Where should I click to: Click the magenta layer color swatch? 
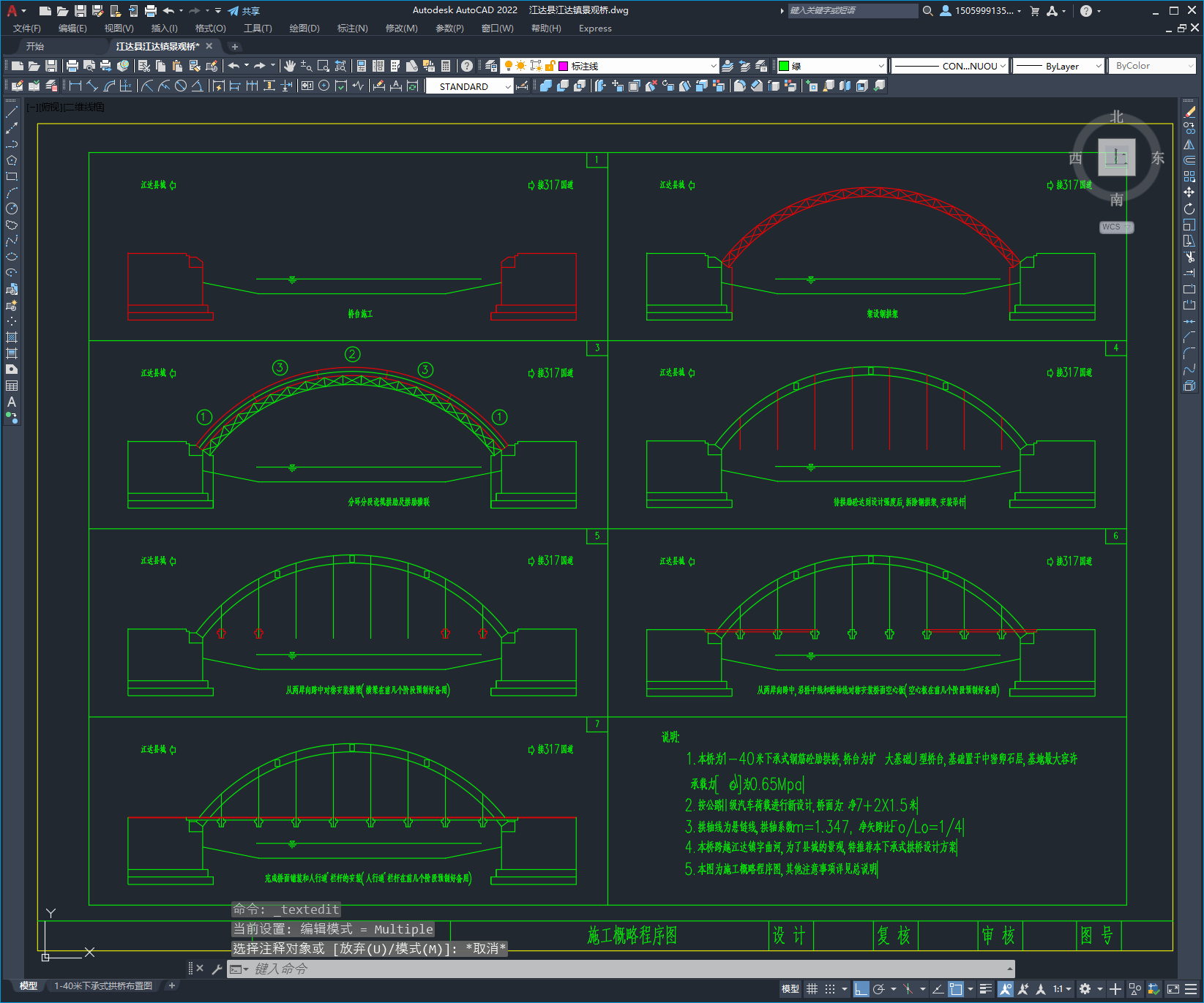(564, 66)
